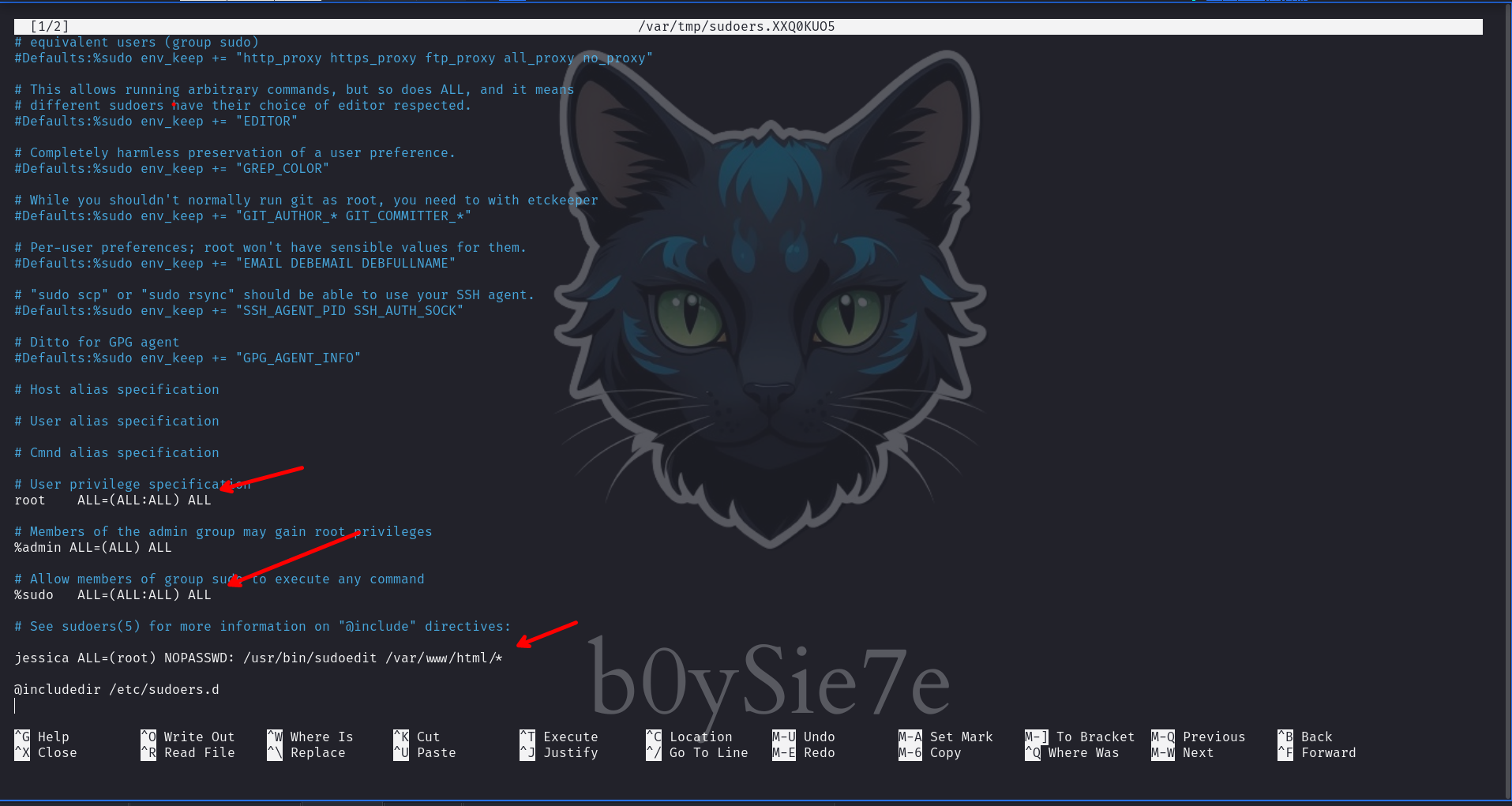Click the M-E Redo shortcut

tap(804, 752)
